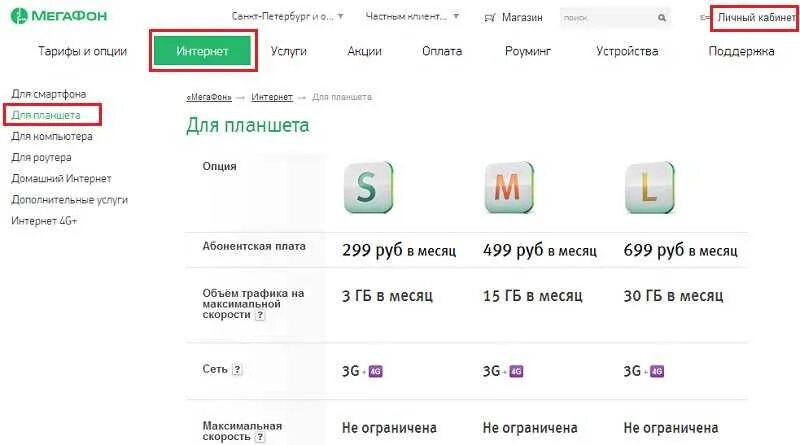Click the 4G badge in L column
Image resolution: width=800 pixels, height=445 pixels.
click(x=657, y=372)
